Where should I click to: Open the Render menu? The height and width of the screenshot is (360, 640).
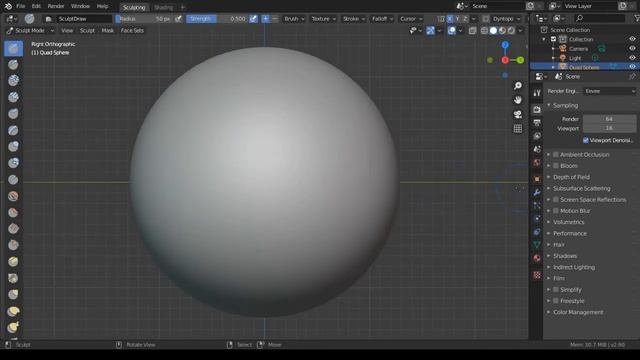56,7
